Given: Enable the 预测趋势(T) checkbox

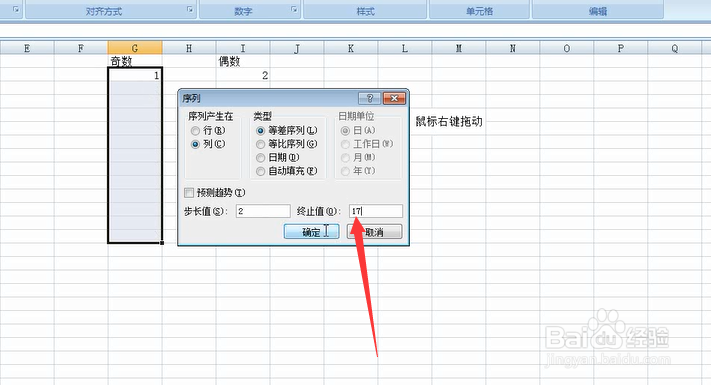Looking at the screenshot, I should 189,193.
